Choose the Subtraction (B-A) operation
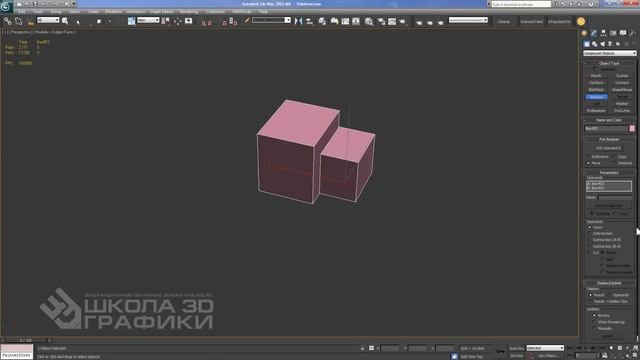Image resolution: width=640 pixels, height=360 pixels. pos(590,247)
